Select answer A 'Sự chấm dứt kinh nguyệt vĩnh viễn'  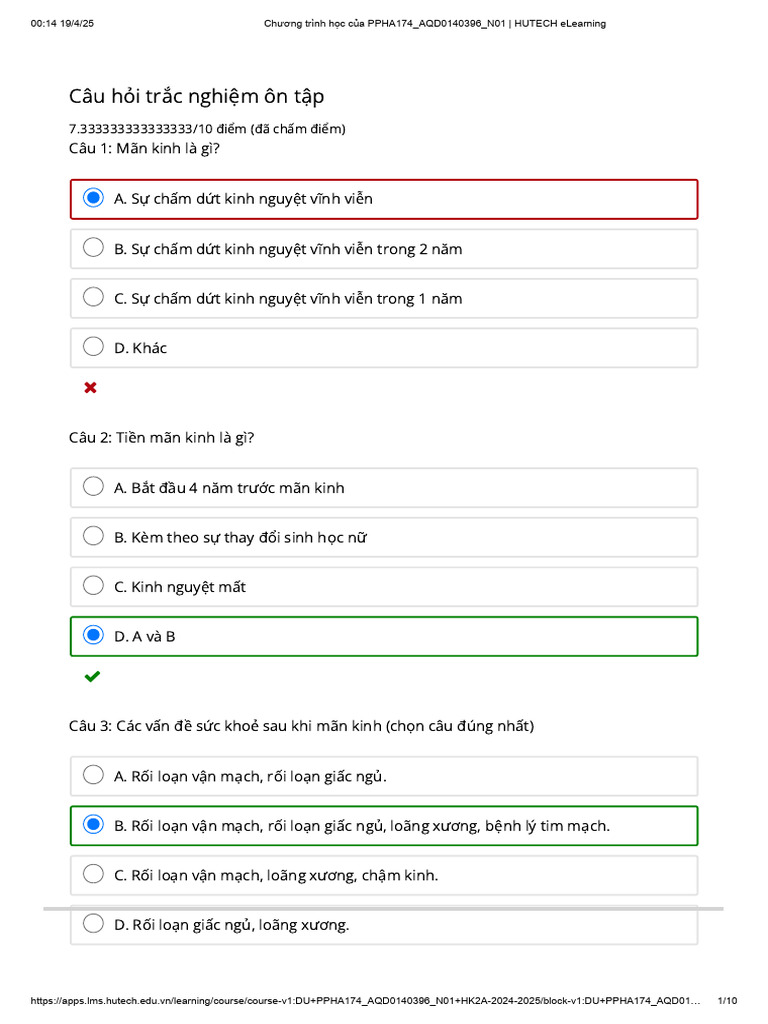pos(384,199)
